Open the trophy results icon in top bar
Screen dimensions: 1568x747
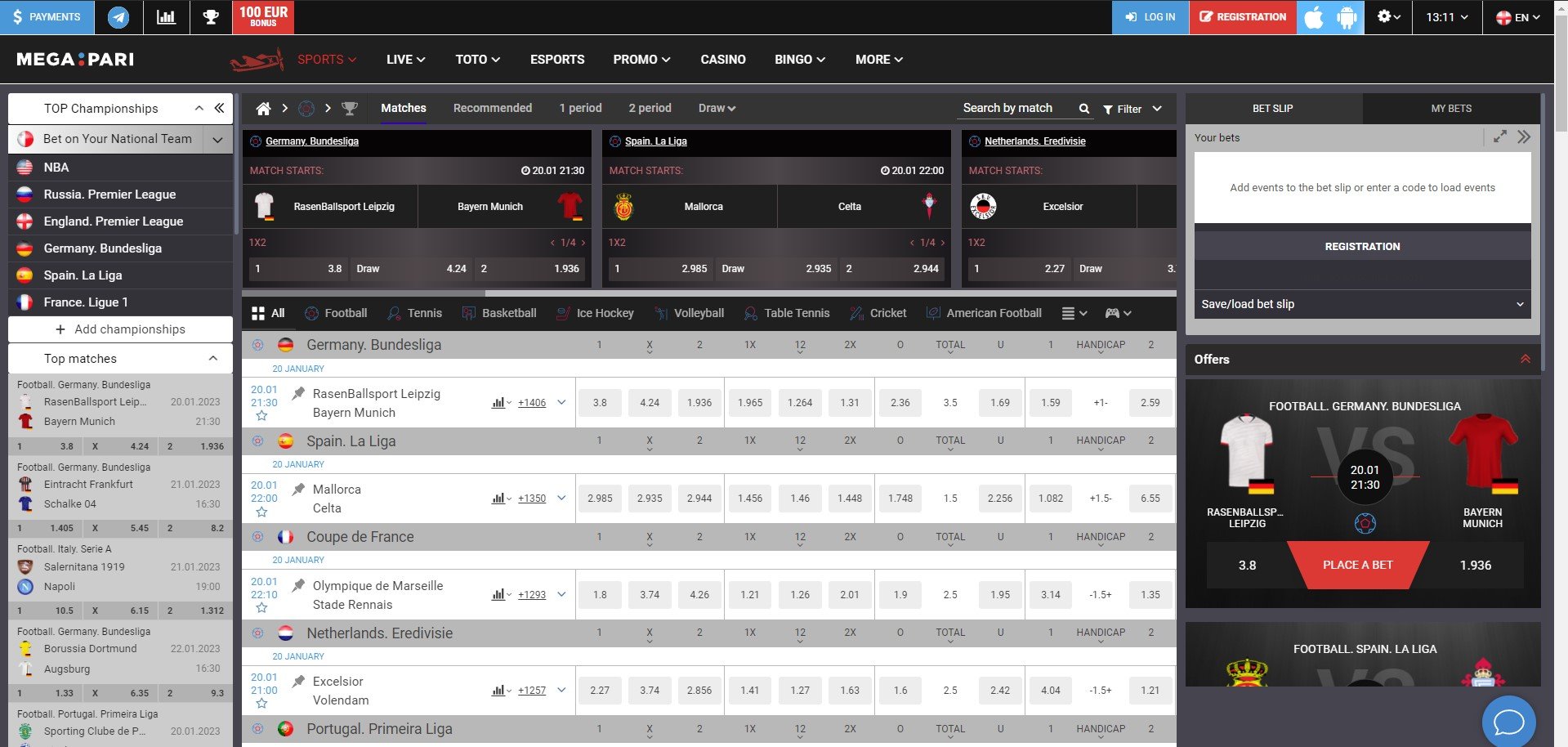coord(211,17)
